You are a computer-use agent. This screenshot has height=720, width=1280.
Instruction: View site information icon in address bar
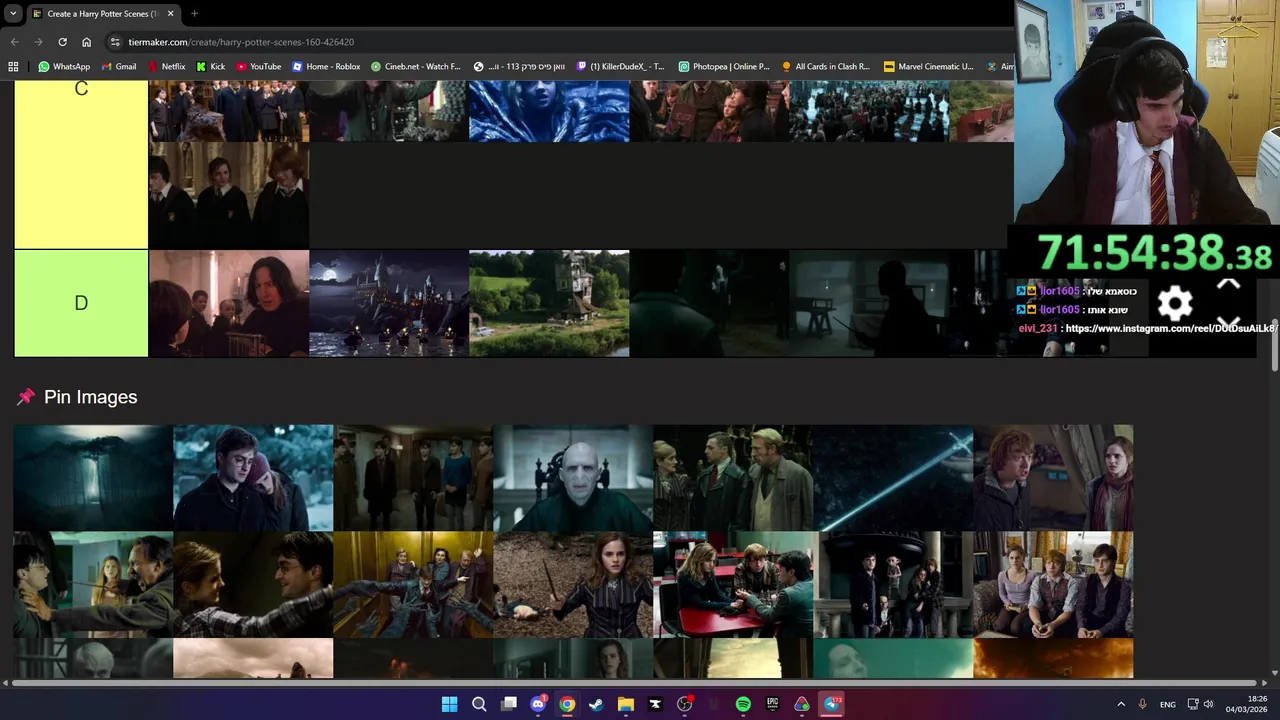(x=115, y=42)
